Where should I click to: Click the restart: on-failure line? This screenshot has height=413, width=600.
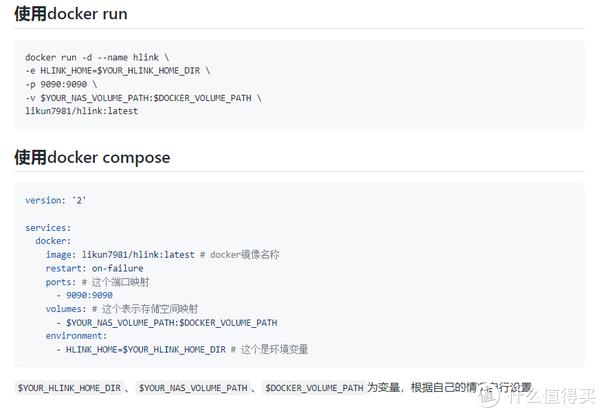point(95,268)
